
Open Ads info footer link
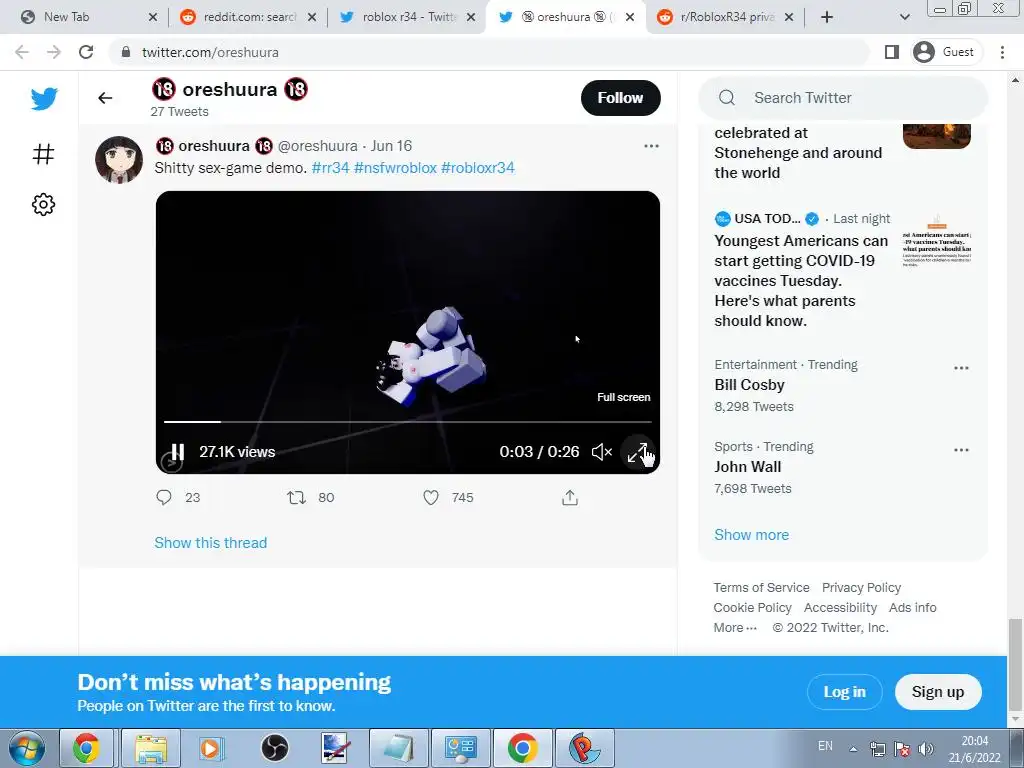coord(912,608)
